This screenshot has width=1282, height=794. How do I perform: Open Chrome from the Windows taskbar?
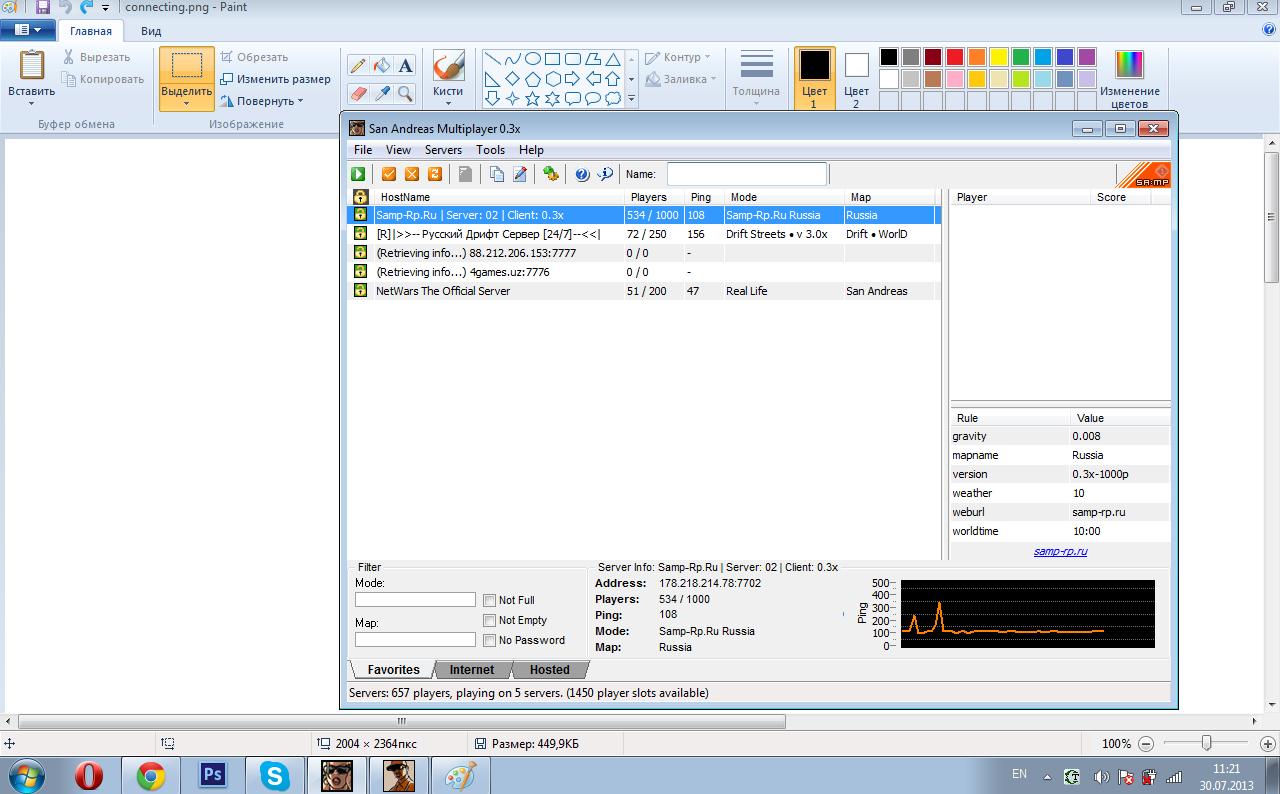[x=151, y=775]
